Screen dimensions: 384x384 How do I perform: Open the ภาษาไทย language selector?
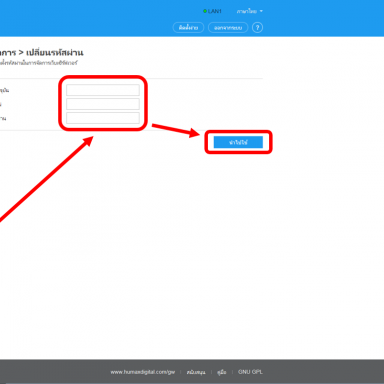(247, 11)
